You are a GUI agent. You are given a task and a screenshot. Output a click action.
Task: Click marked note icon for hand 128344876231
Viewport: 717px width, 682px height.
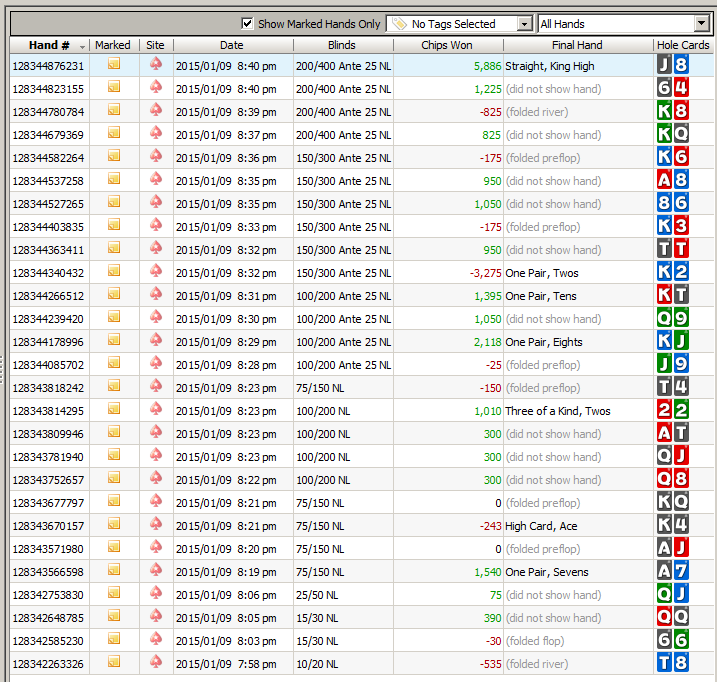click(114, 64)
